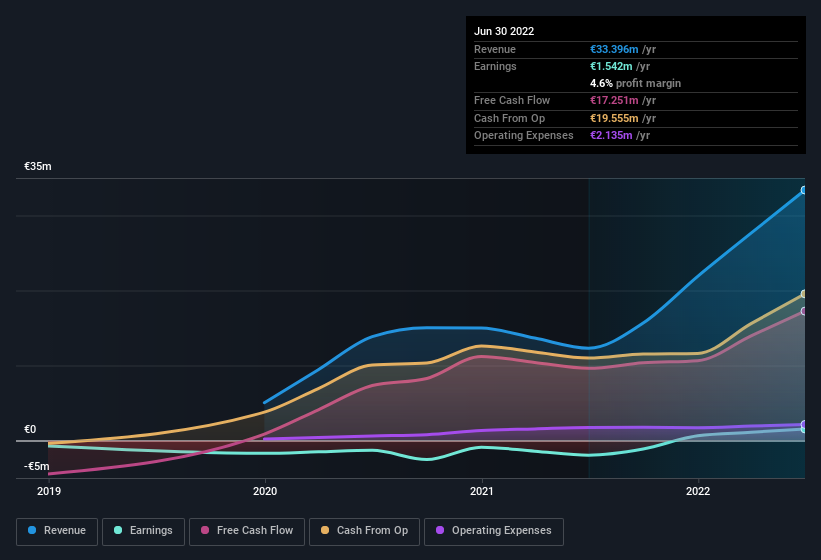Click the 4.6% profit margin text
Screen dimensions: 821x560
pyautogui.click(x=635, y=83)
